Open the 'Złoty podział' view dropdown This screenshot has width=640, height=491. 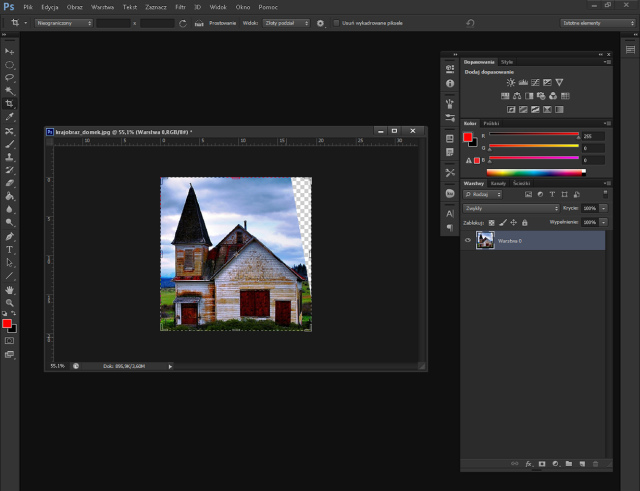[287, 23]
